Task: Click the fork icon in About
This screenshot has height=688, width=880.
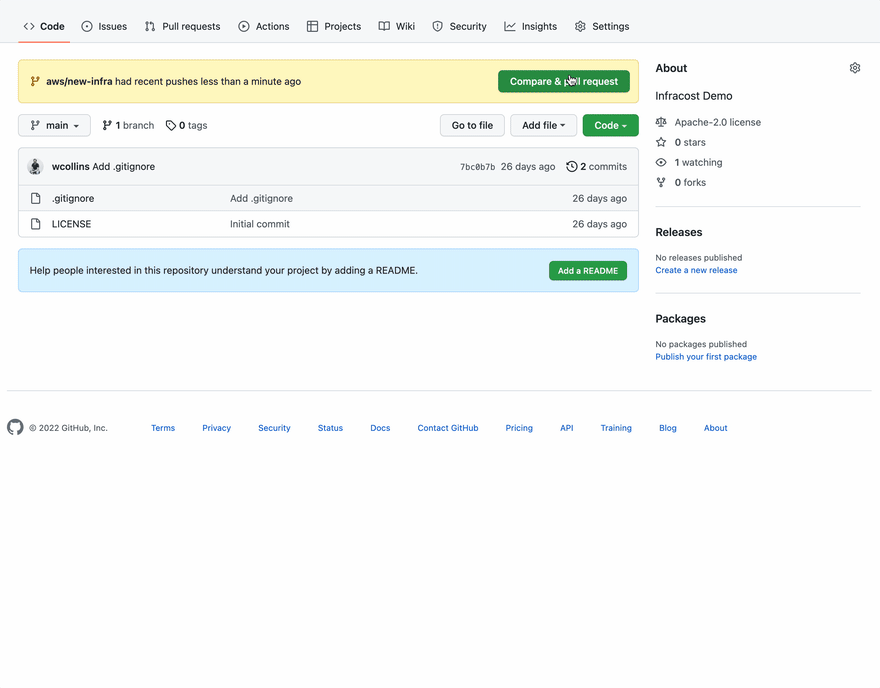Action: 661,182
